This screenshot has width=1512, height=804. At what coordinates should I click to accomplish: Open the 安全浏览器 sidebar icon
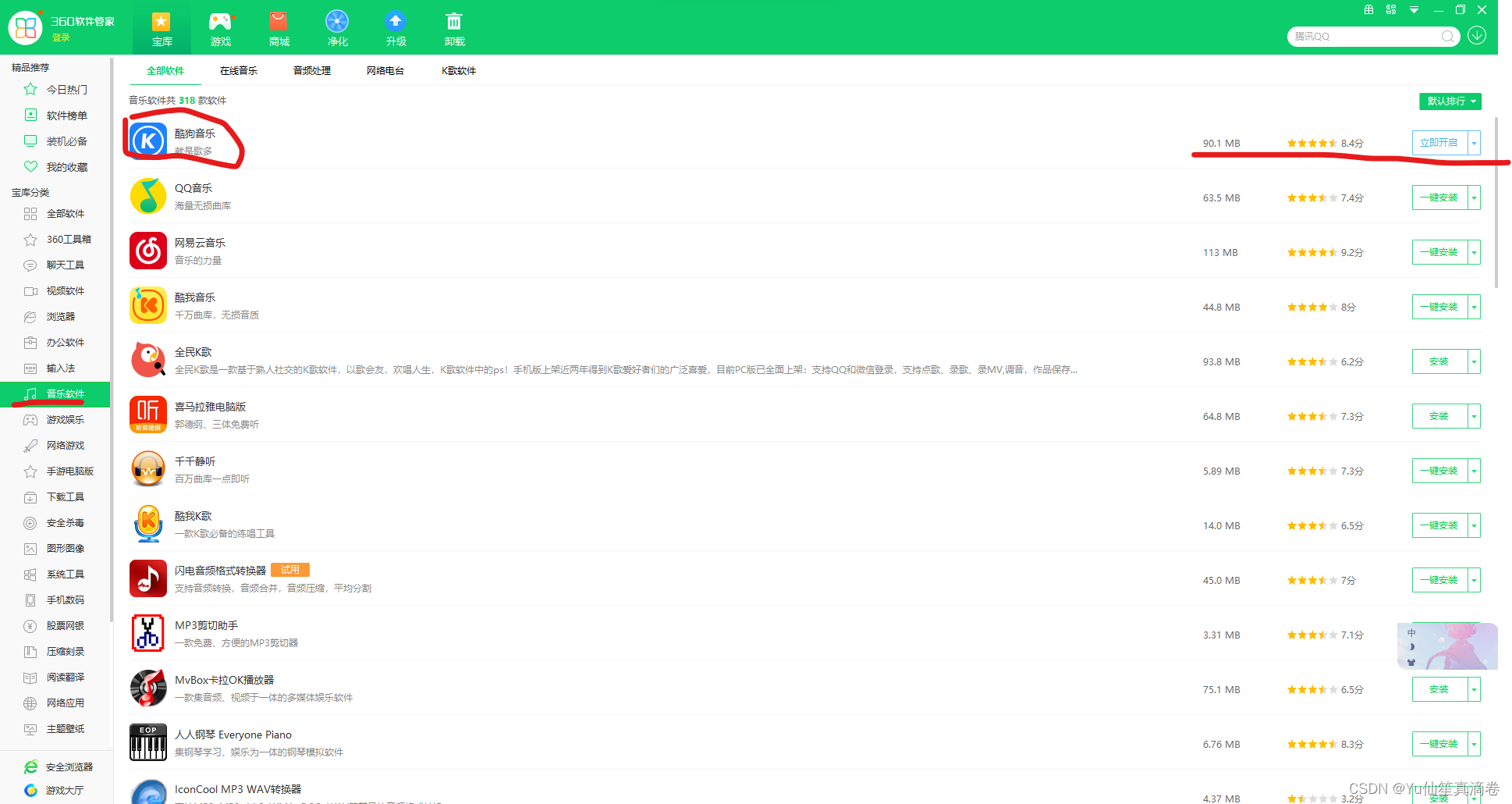click(30, 767)
